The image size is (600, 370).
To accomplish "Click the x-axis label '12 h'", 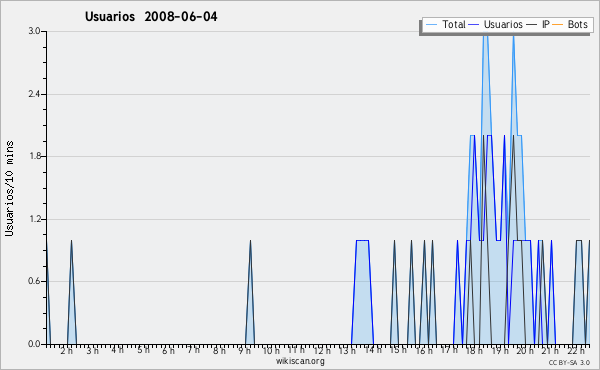I will (322, 350).
